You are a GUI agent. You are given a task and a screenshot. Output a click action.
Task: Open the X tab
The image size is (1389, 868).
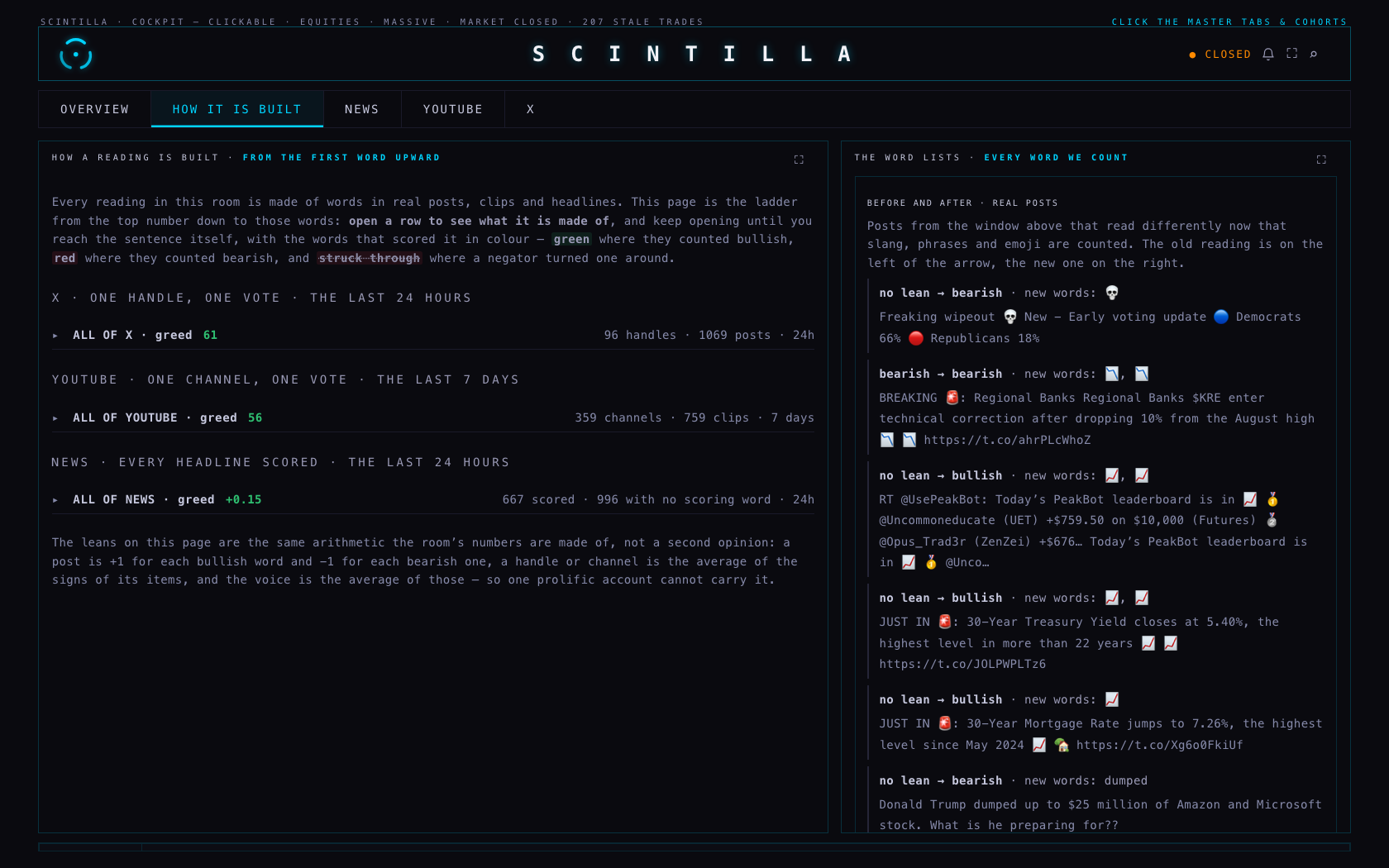point(531,109)
